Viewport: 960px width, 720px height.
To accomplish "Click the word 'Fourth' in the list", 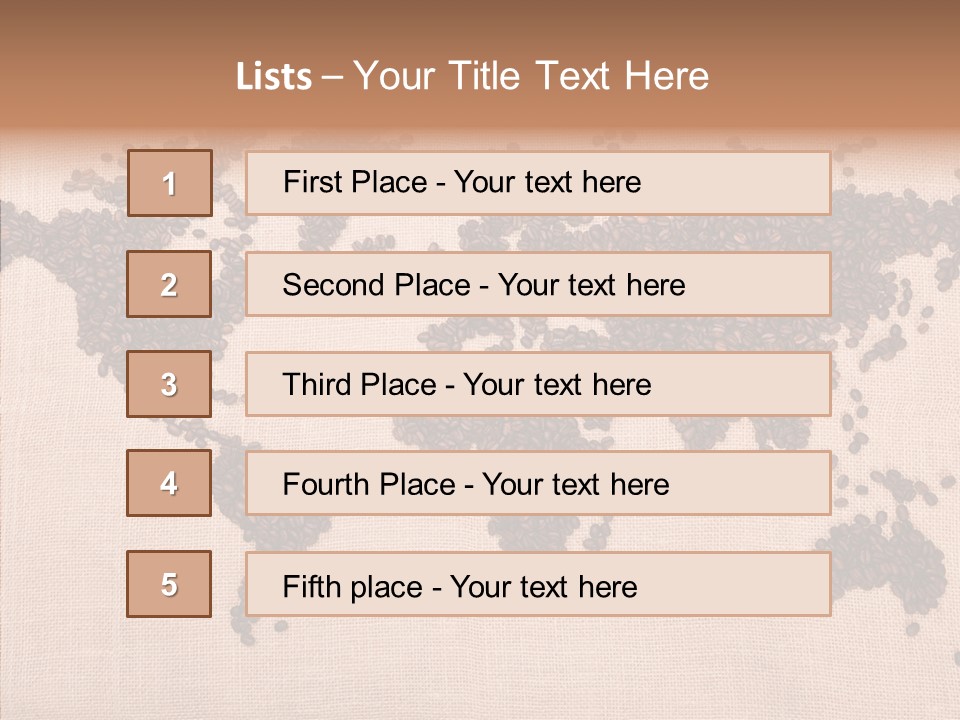I will pyautogui.click(x=324, y=484).
